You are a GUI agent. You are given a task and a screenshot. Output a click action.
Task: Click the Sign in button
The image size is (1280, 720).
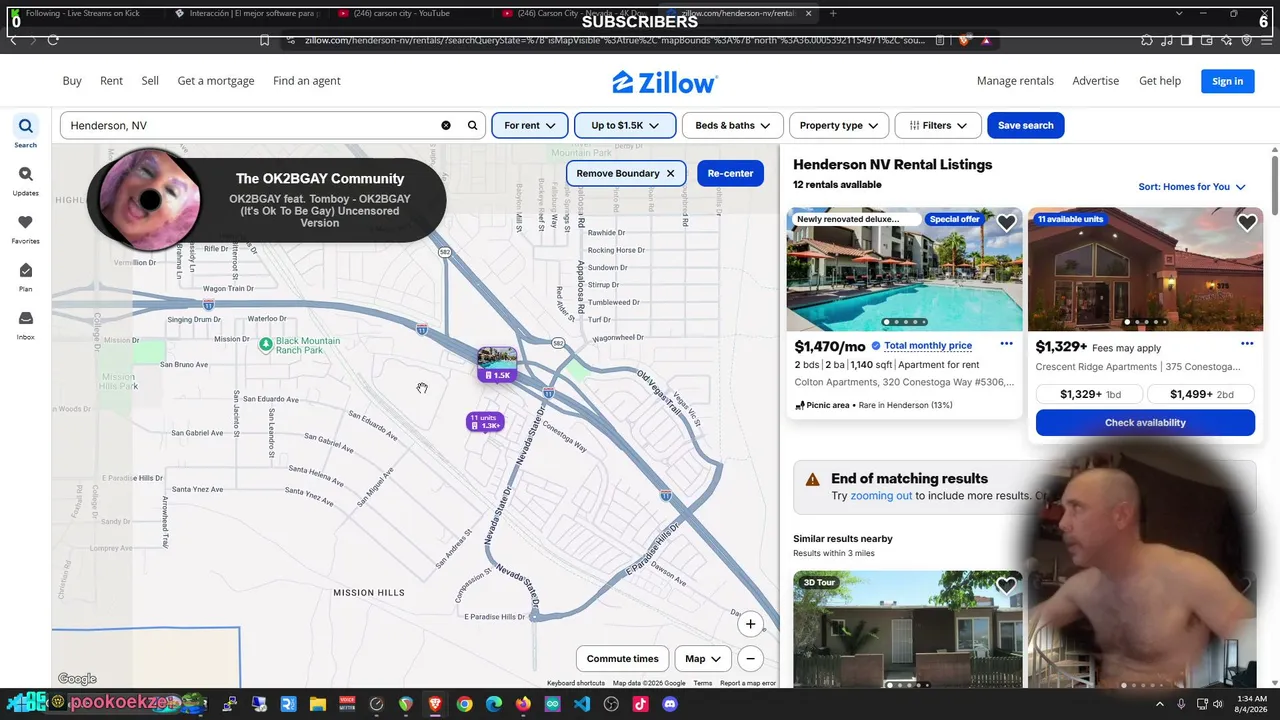1227,81
